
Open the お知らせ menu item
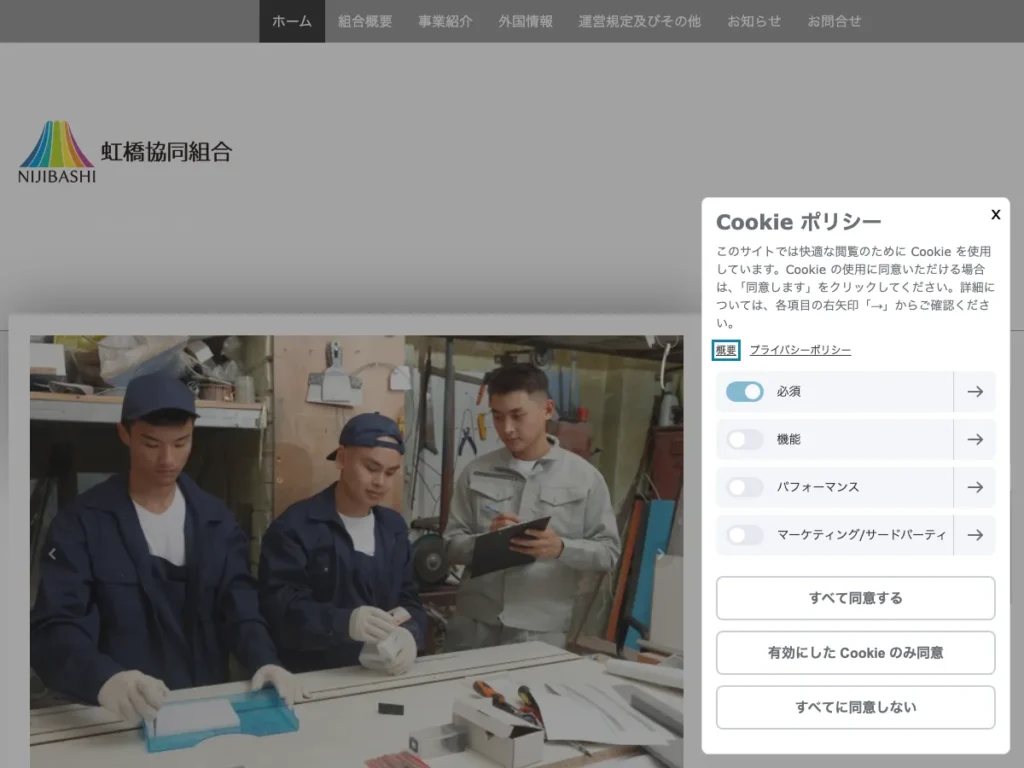click(x=754, y=21)
